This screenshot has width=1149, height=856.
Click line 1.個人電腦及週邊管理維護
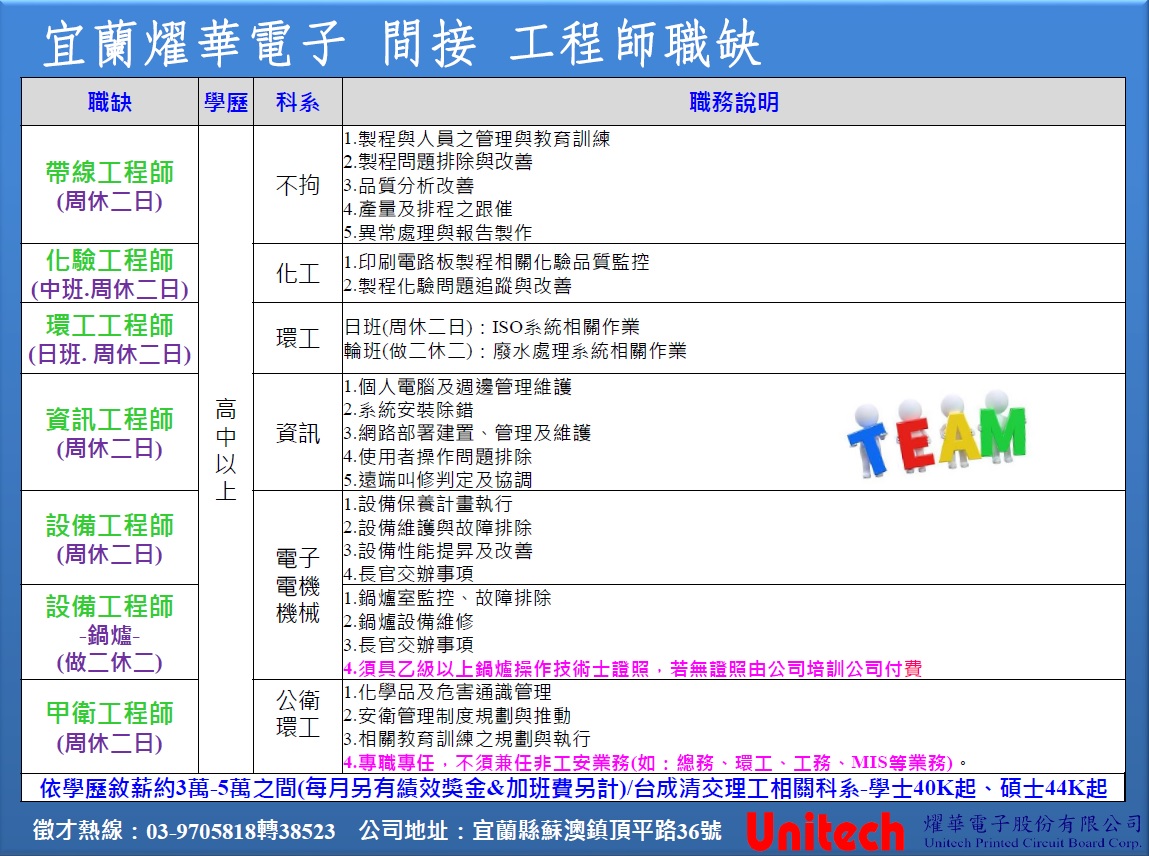click(457, 386)
